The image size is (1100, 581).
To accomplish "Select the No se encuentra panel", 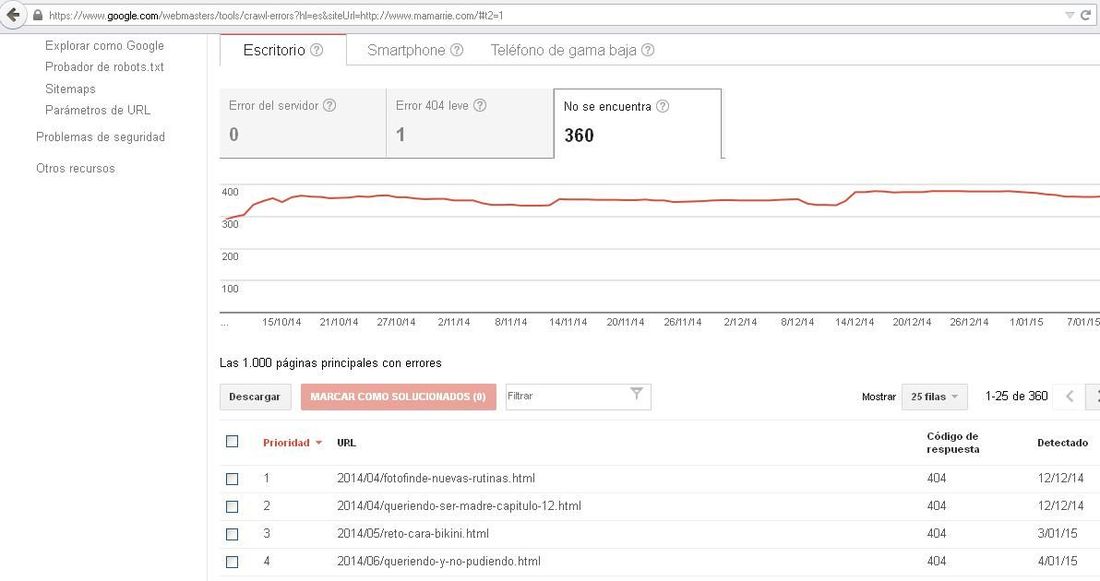I will pos(638,123).
